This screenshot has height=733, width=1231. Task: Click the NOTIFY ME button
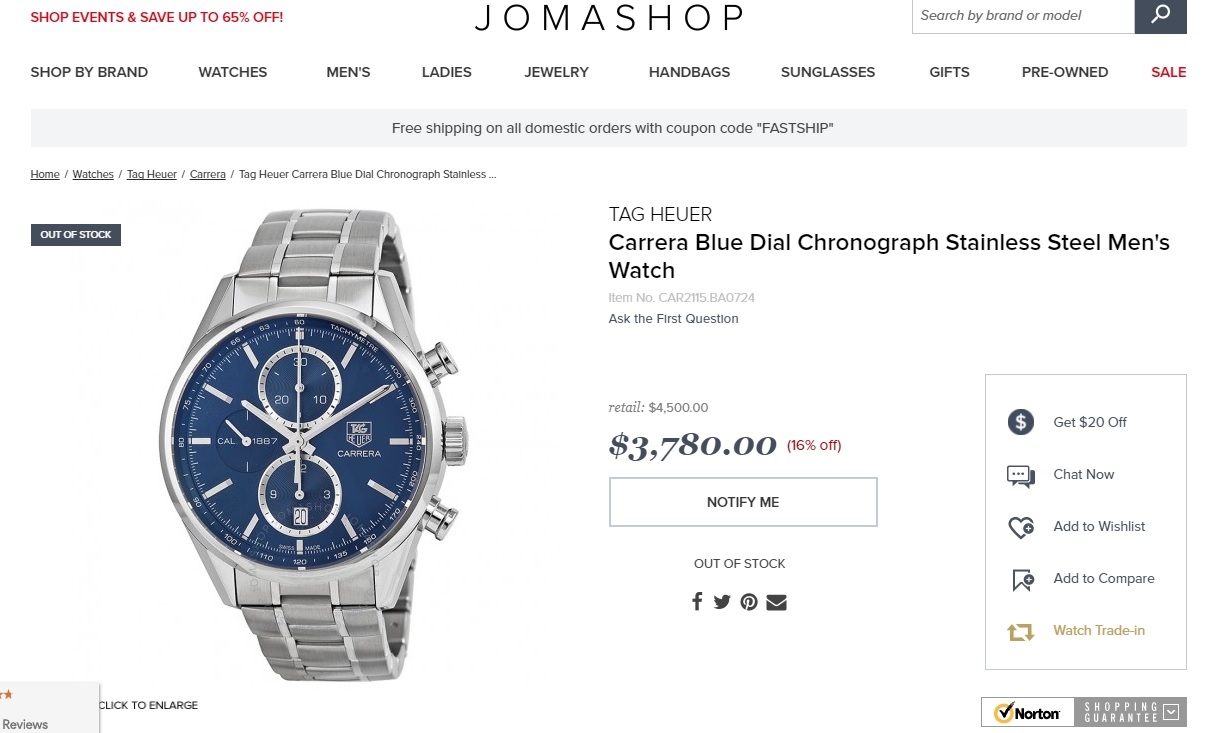point(743,502)
